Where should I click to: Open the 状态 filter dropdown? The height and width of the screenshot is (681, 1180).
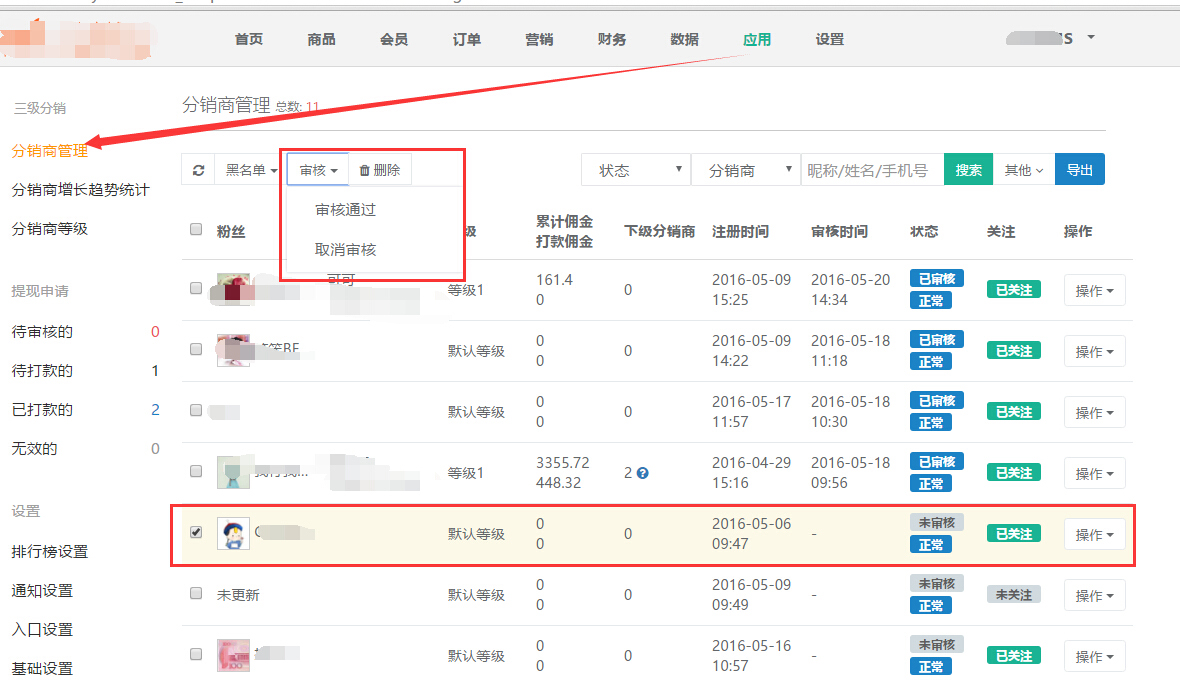click(636, 170)
